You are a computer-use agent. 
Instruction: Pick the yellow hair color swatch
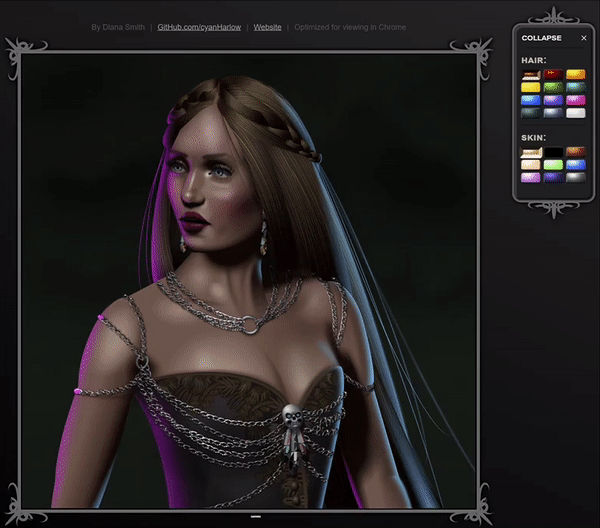531,87
